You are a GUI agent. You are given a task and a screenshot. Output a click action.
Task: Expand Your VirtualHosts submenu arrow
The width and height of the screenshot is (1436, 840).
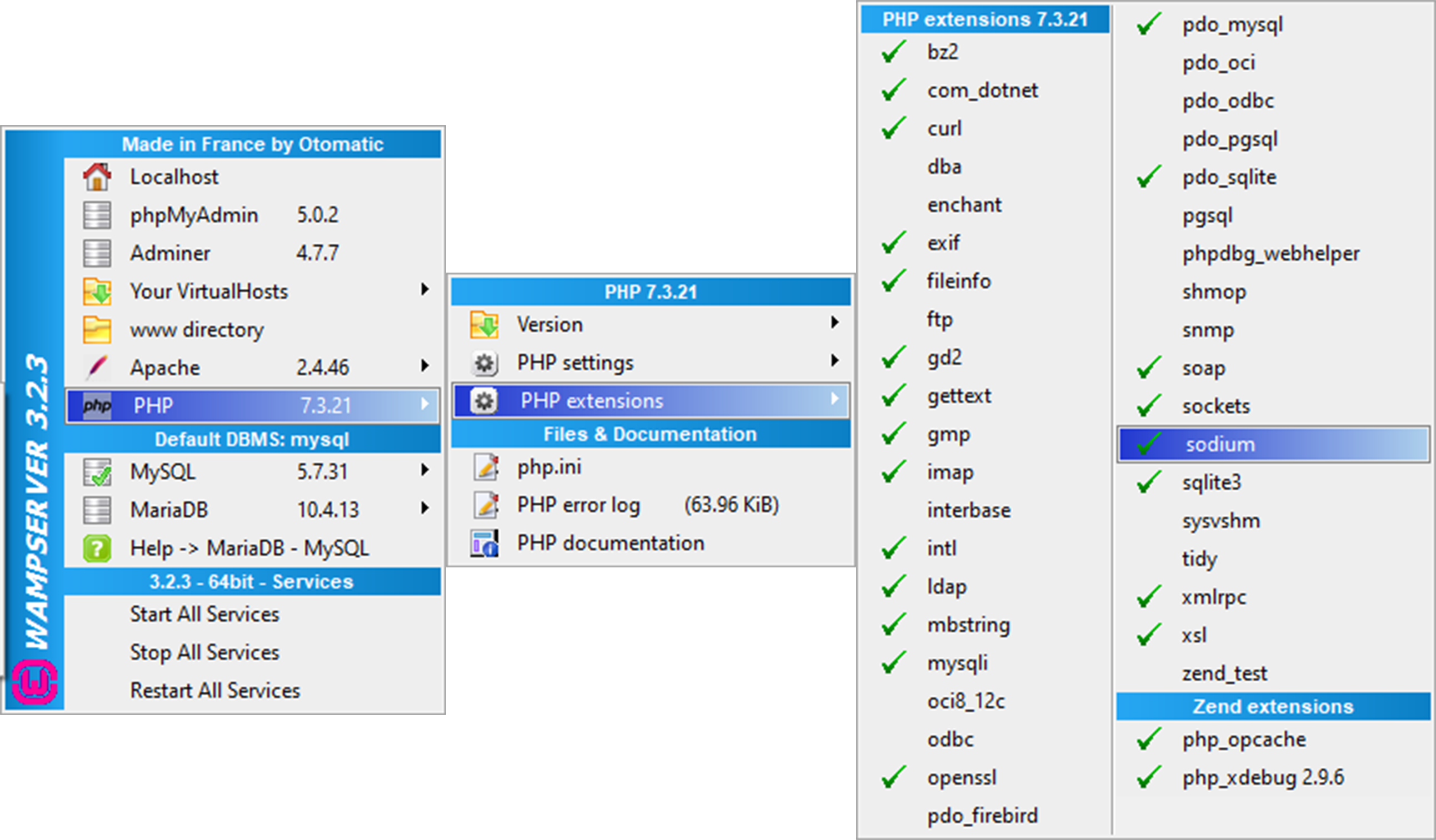tap(424, 289)
